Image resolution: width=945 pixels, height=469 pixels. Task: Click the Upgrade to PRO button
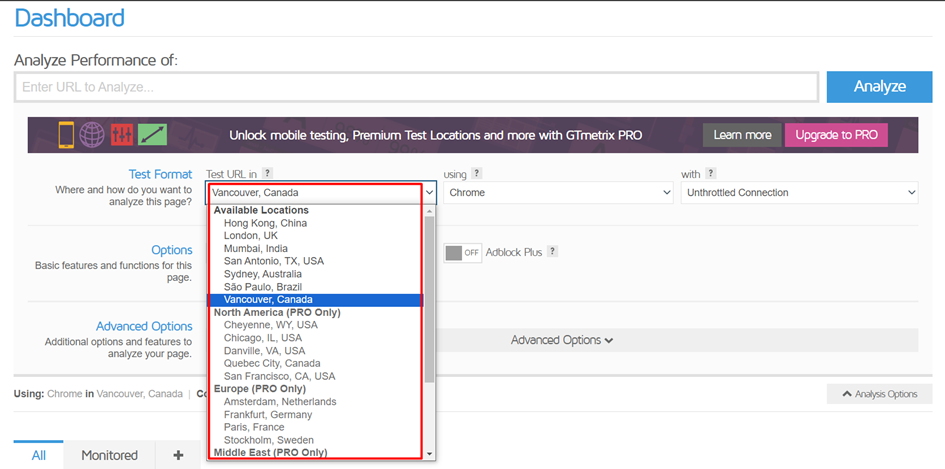click(x=836, y=135)
